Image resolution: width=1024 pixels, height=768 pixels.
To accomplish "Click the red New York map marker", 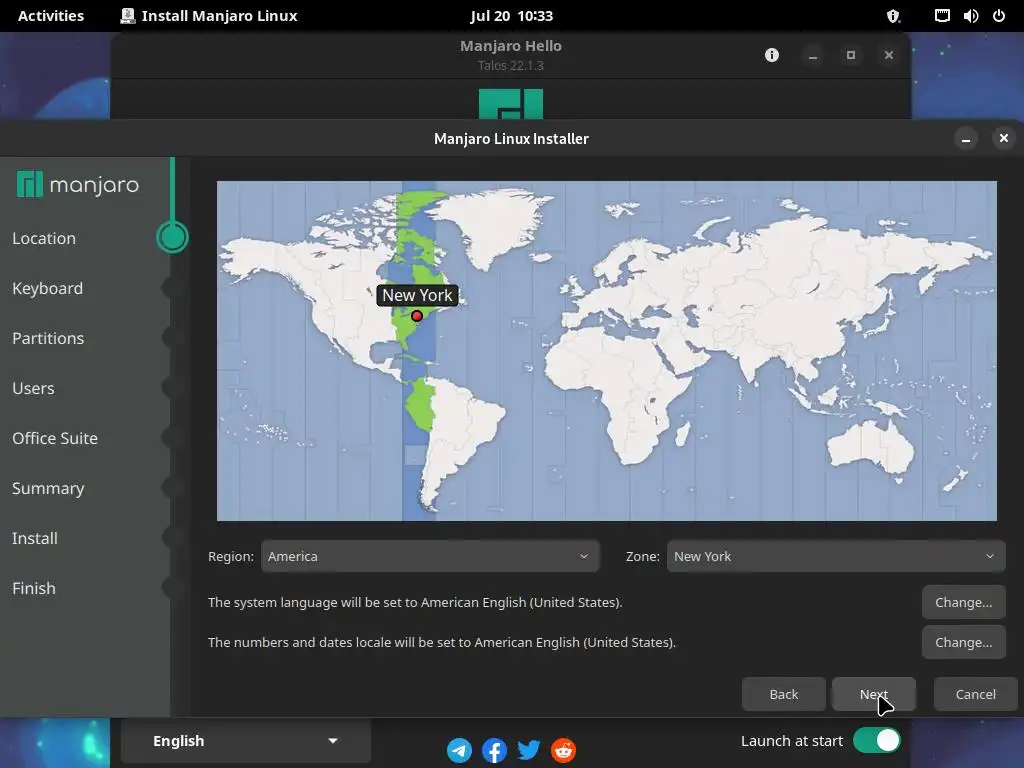I will coord(417,316).
